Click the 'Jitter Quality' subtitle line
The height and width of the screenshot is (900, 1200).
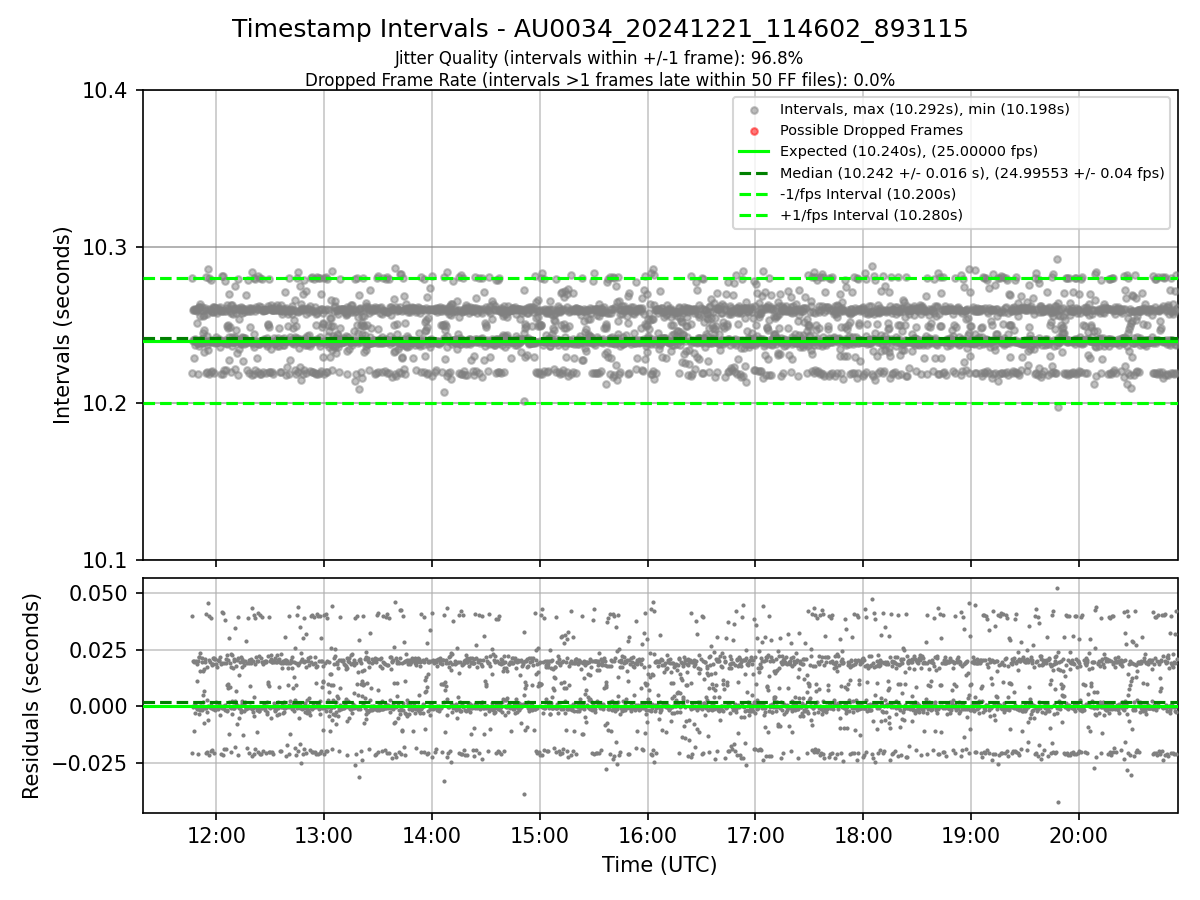(x=599, y=58)
